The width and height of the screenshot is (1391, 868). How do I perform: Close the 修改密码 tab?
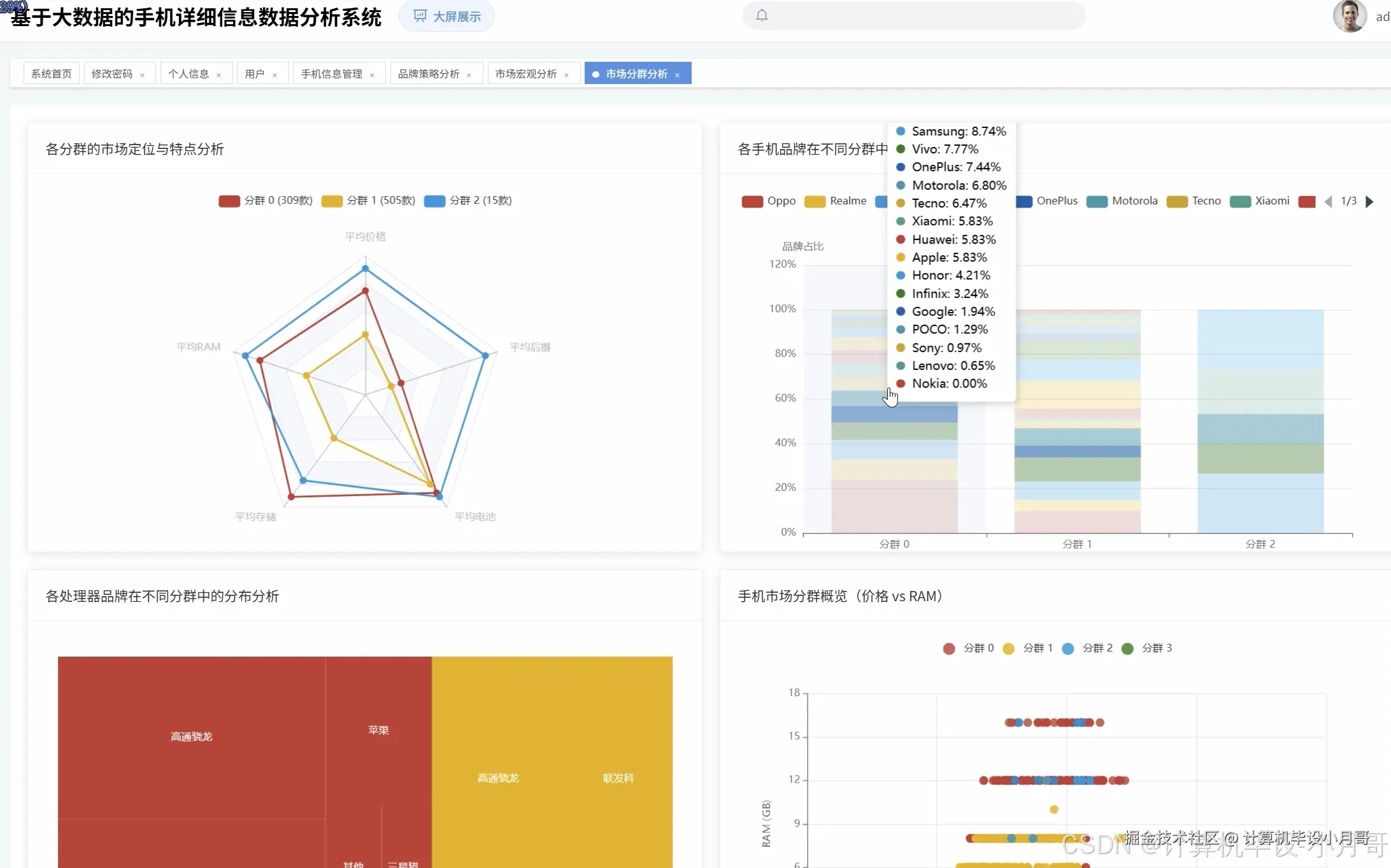tap(142, 75)
